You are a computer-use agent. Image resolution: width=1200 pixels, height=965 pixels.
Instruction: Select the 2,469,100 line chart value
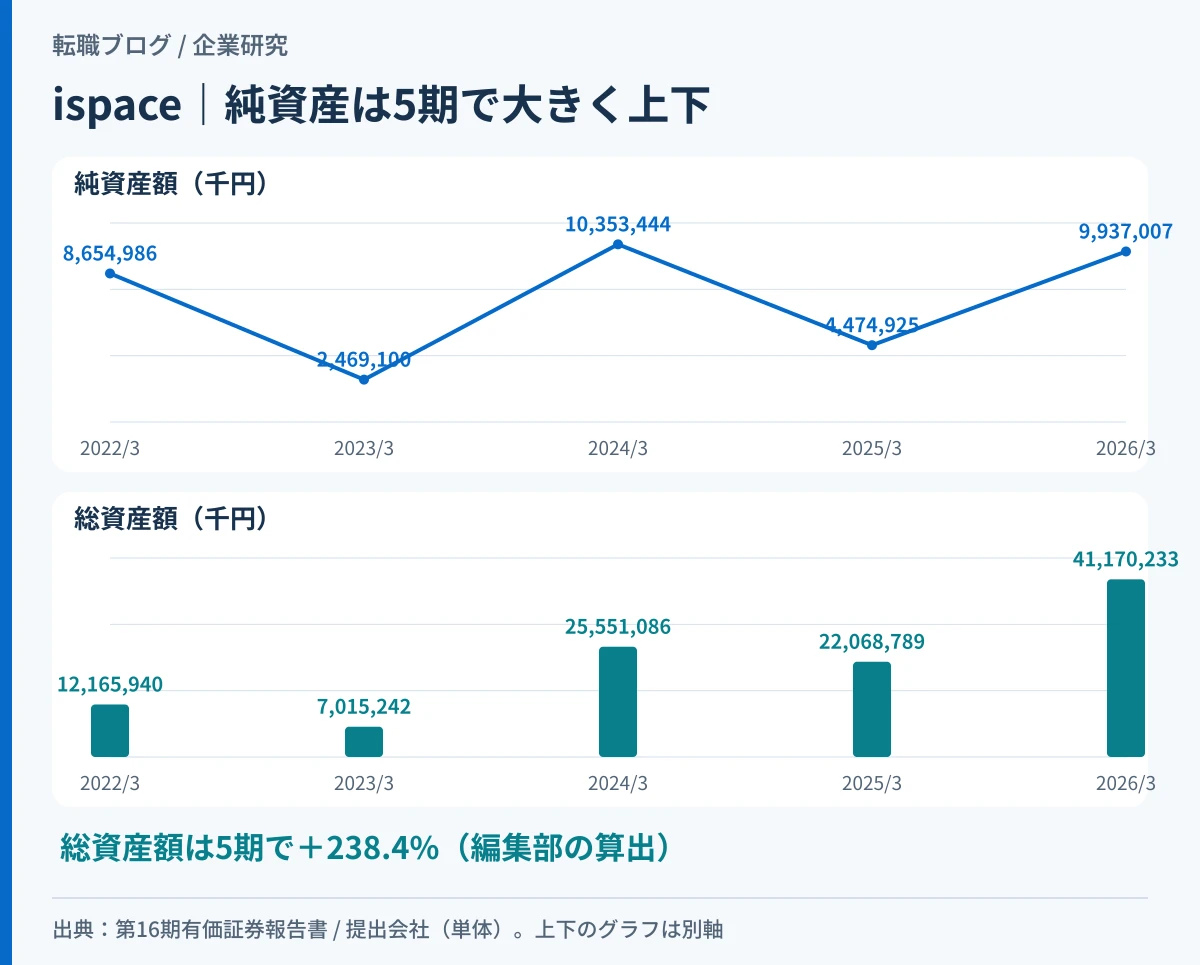click(x=364, y=360)
